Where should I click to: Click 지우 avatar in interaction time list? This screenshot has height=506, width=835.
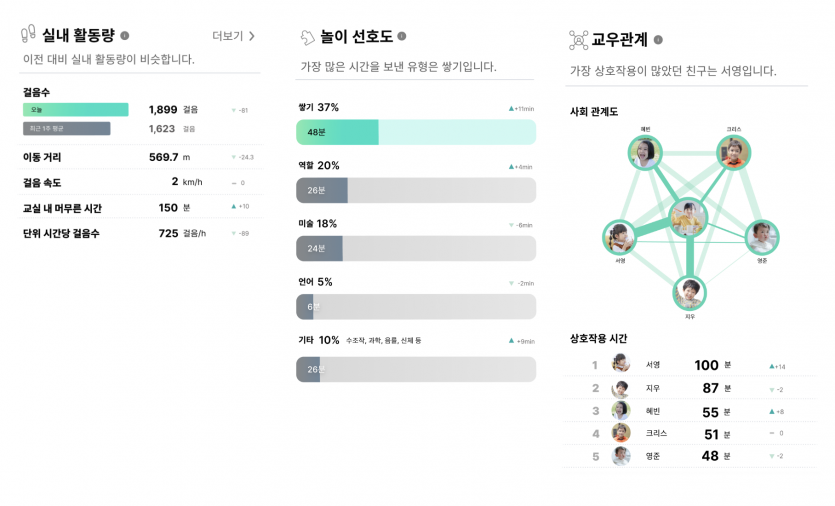coord(620,389)
